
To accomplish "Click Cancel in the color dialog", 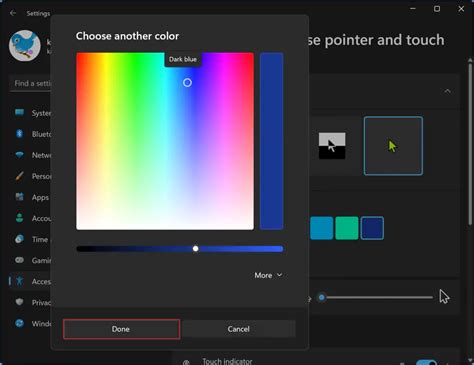I will pos(239,329).
